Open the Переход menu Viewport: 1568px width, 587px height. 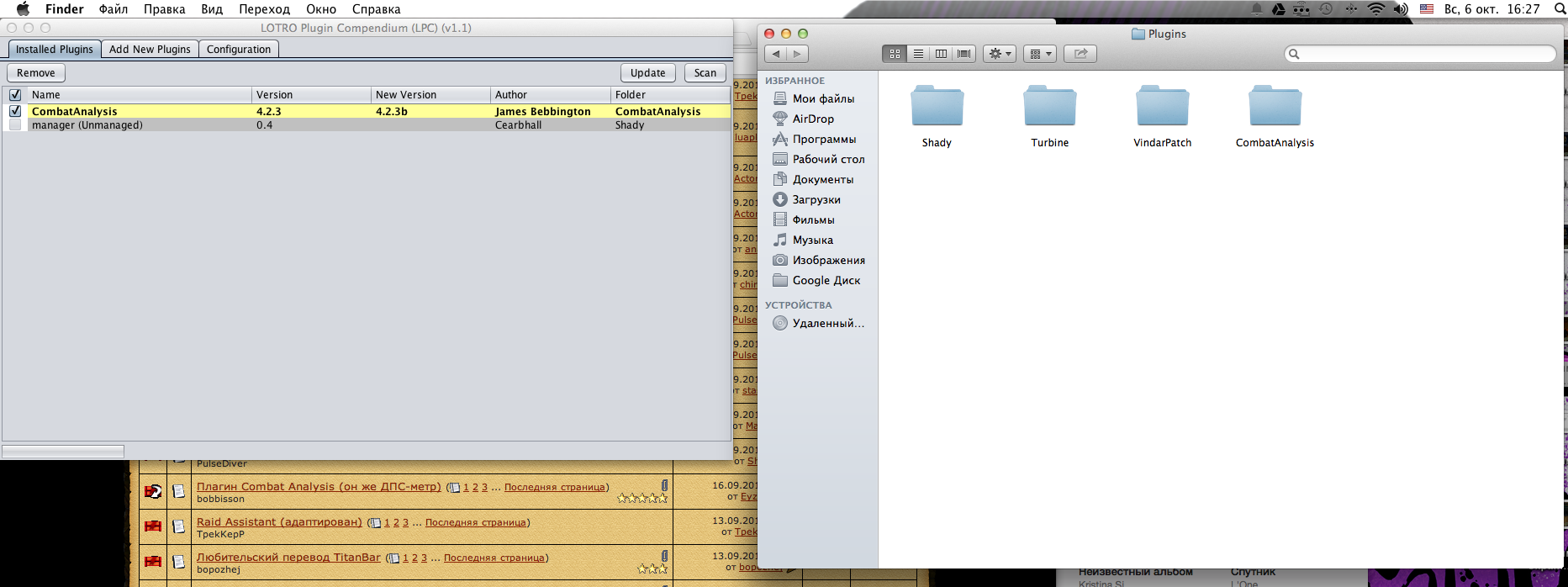[x=264, y=9]
